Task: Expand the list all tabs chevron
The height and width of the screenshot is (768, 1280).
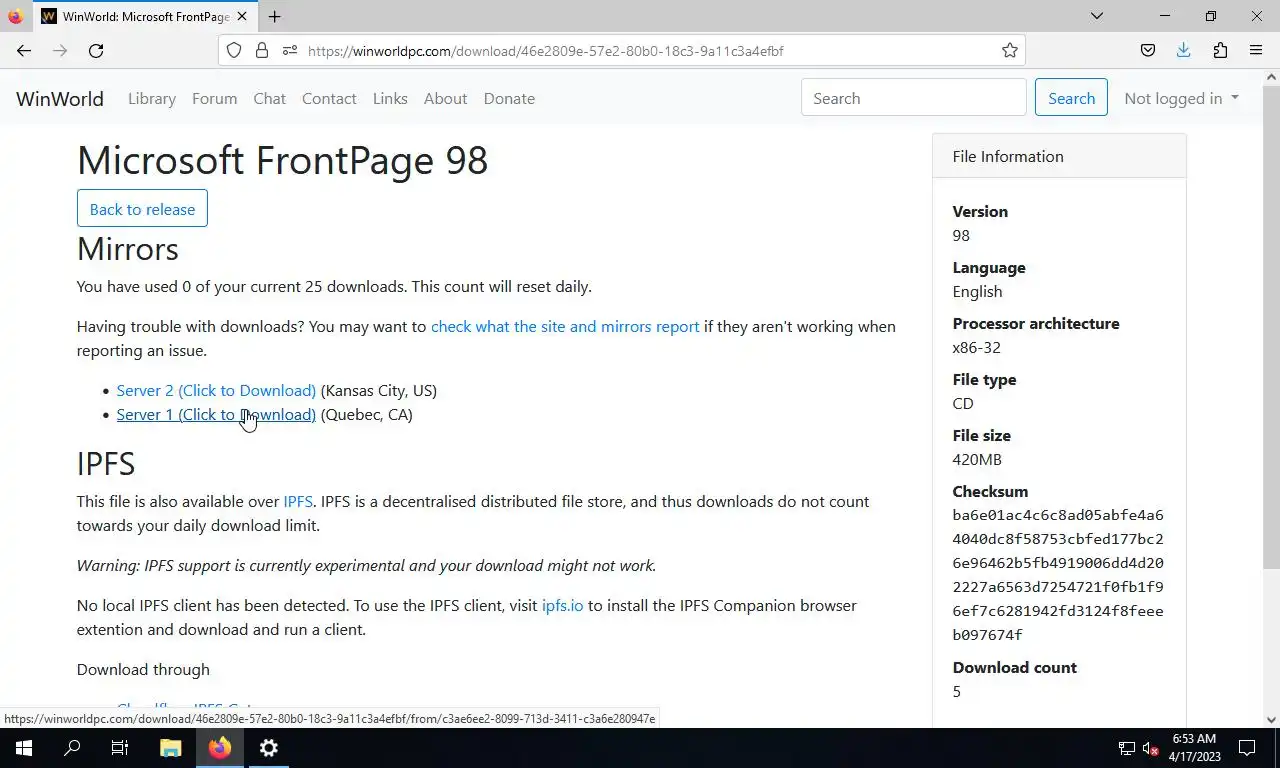Action: [1097, 16]
